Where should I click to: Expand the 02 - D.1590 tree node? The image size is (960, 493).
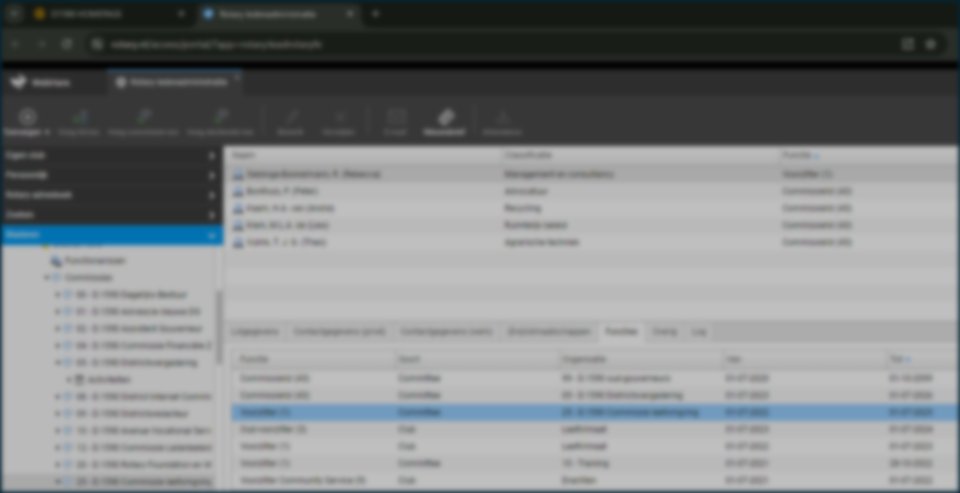[58, 329]
